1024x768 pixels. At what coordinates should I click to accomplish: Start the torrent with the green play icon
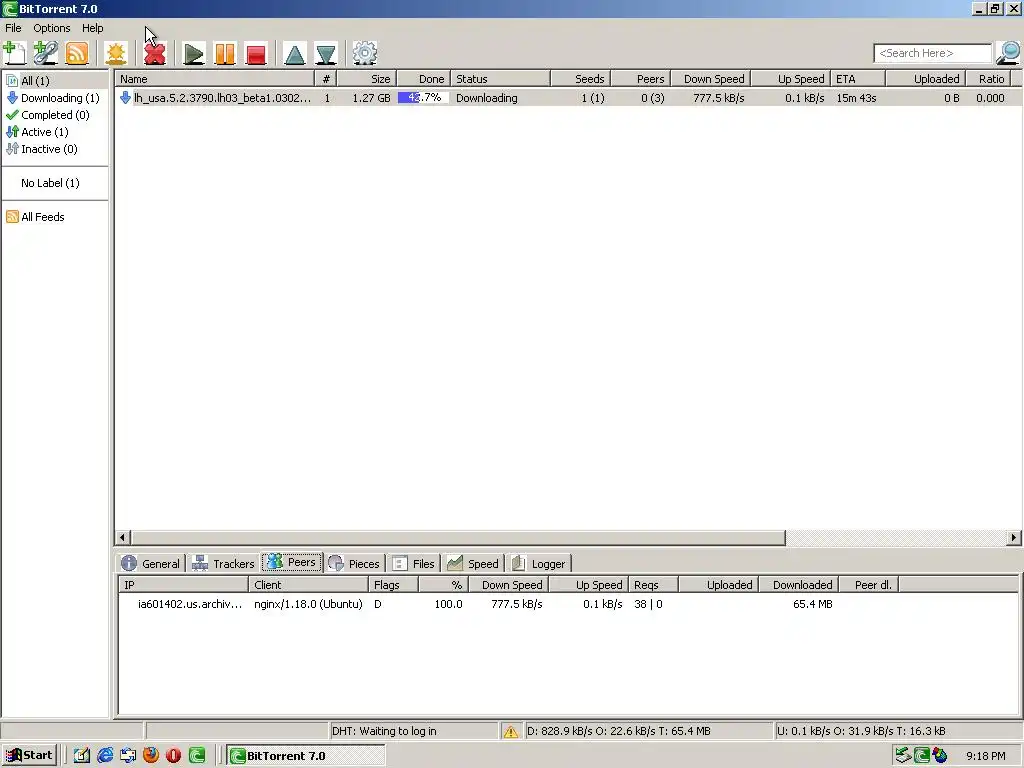click(x=193, y=53)
